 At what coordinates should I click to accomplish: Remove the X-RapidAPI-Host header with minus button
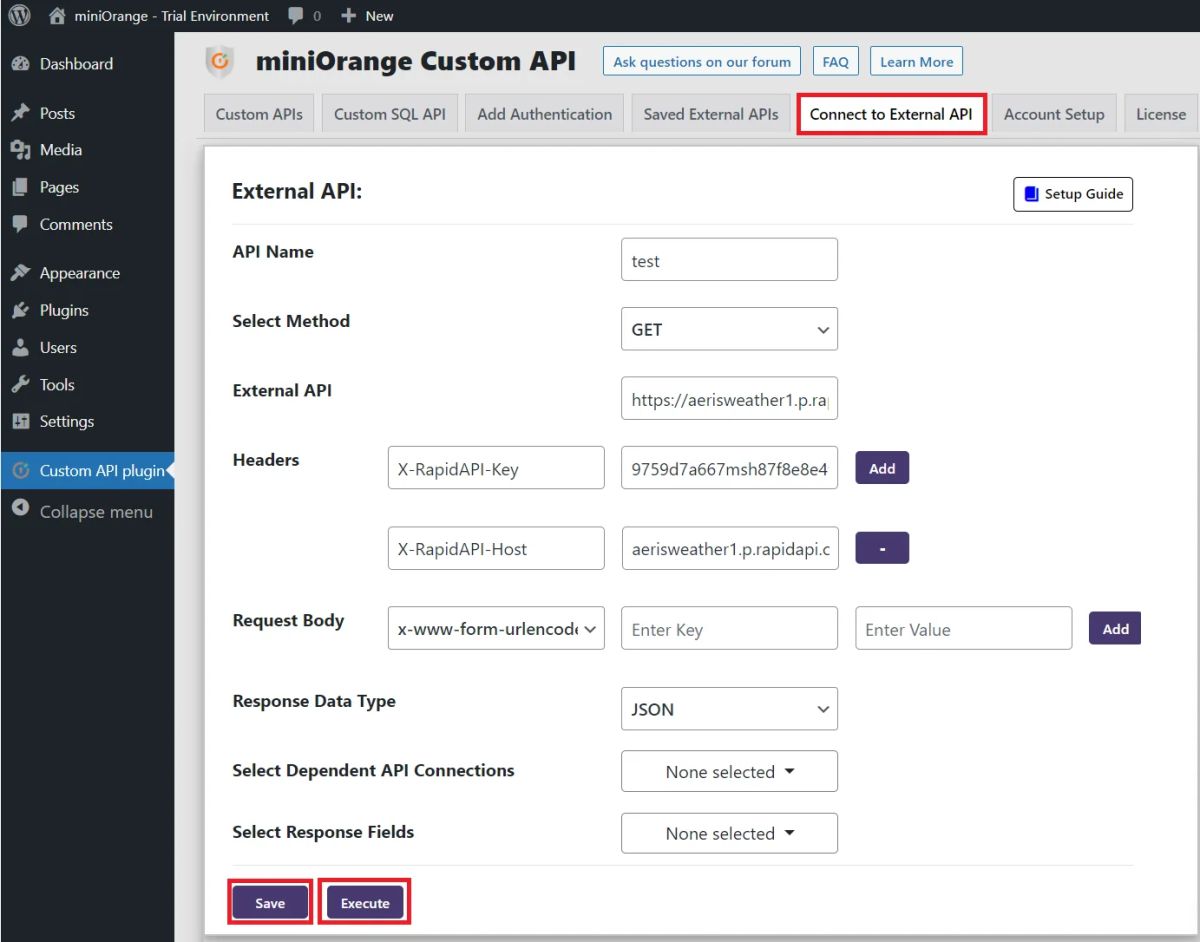click(x=882, y=548)
